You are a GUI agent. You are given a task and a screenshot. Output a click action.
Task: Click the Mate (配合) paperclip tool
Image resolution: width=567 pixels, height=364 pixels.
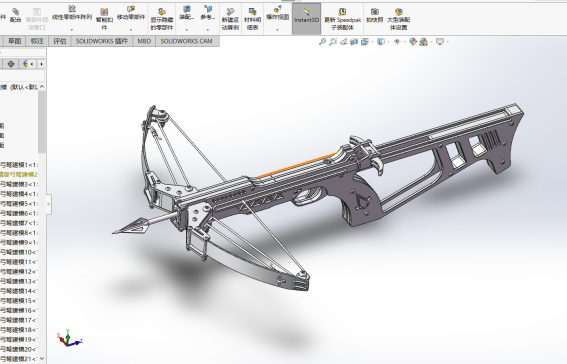point(16,15)
